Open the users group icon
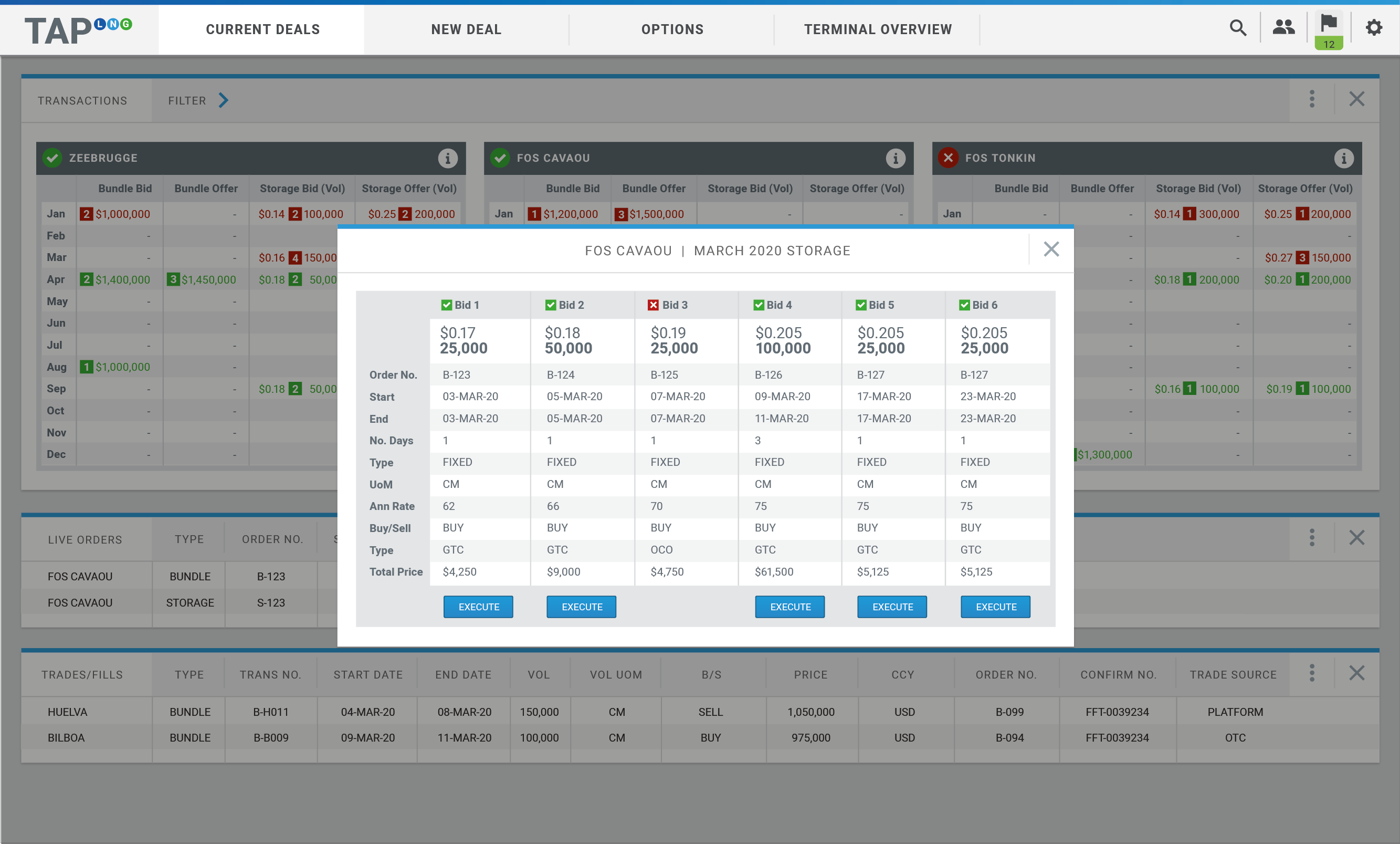The height and width of the screenshot is (844, 1400). 1283,28
